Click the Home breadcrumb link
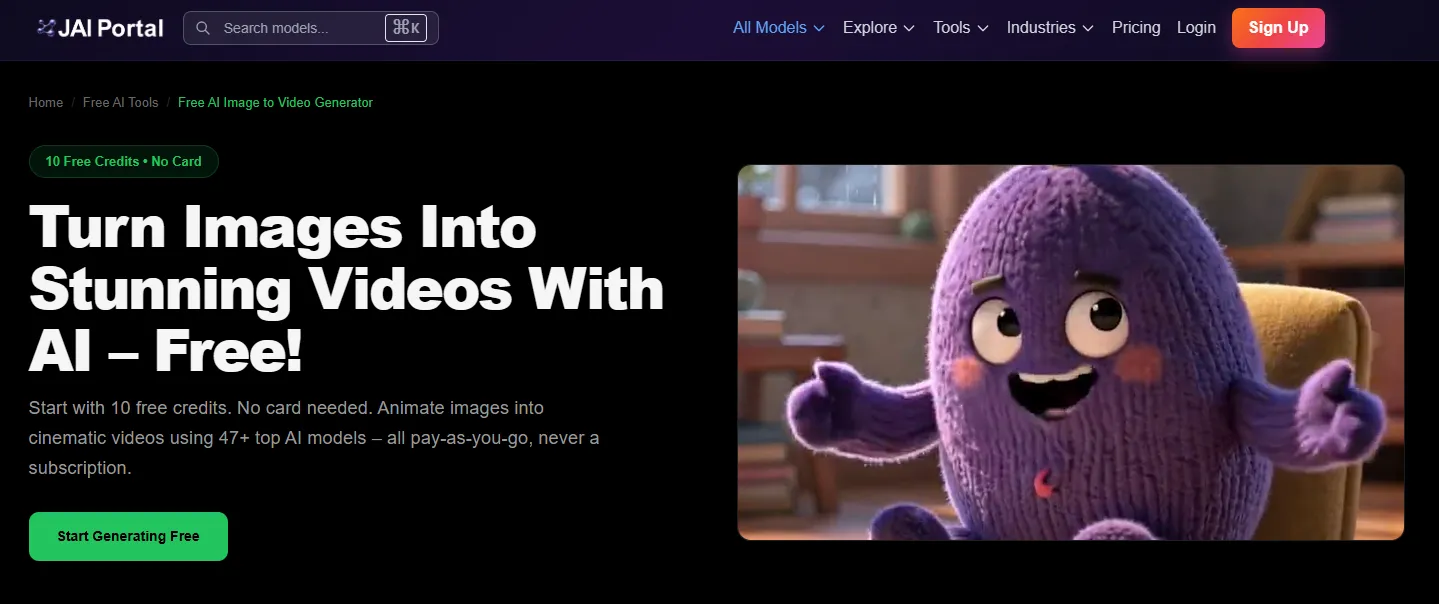The width and height of the screenshot is (1439, 604). [x=46, y=102]
